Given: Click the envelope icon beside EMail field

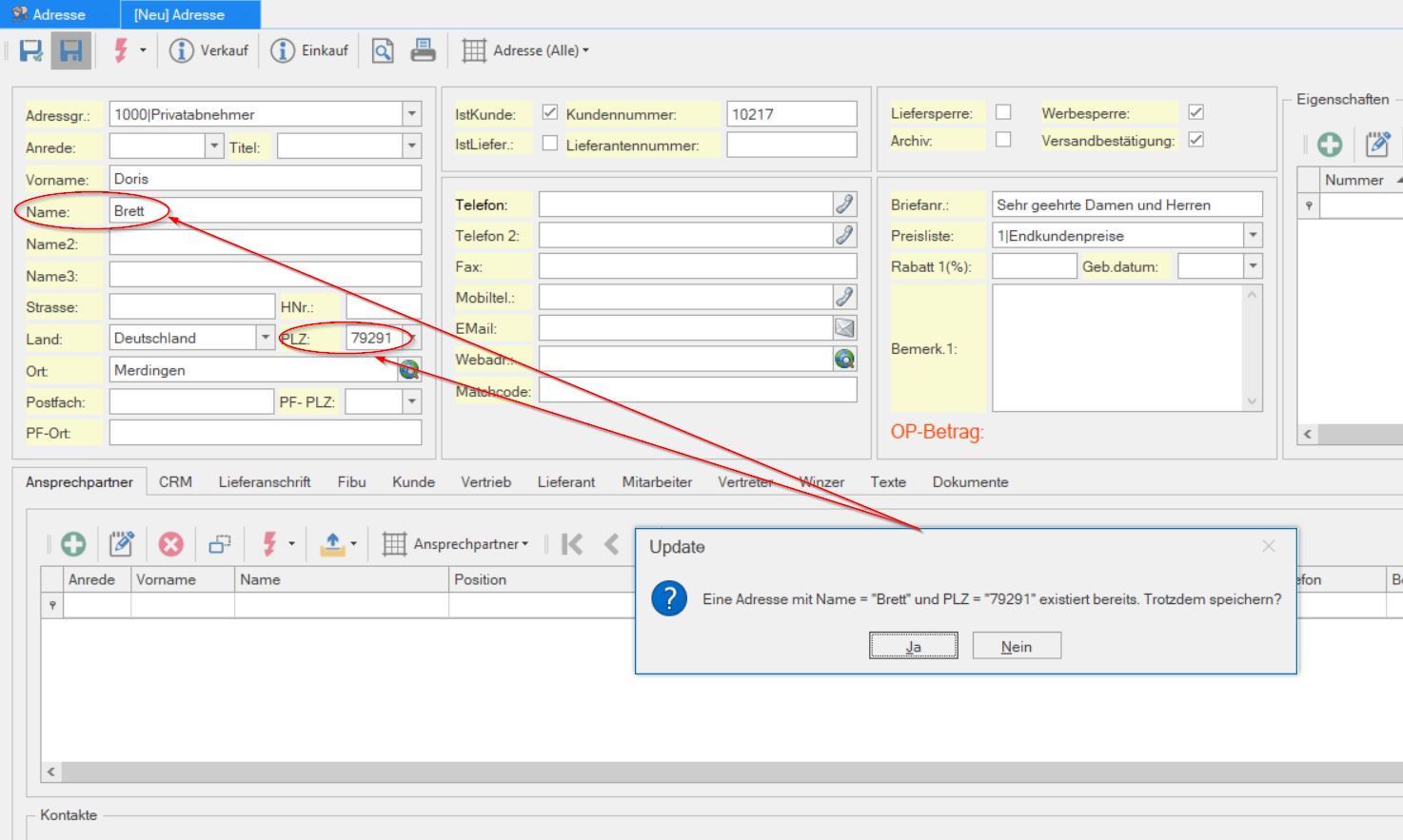Looking at the screenshot, I should [844, 328].
